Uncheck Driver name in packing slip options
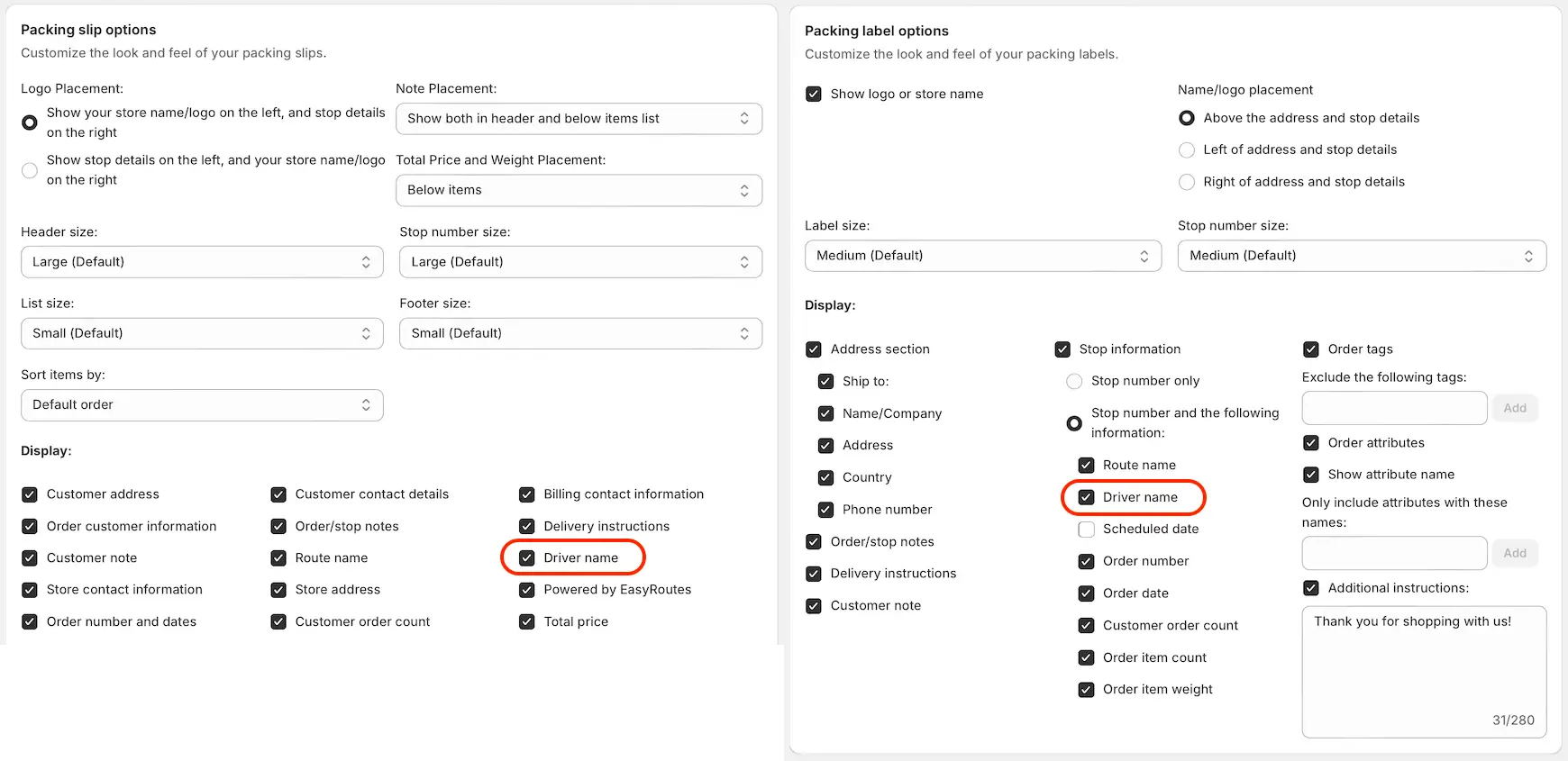The width and height of the screenshot is (1568, 761). pos(527,558)
